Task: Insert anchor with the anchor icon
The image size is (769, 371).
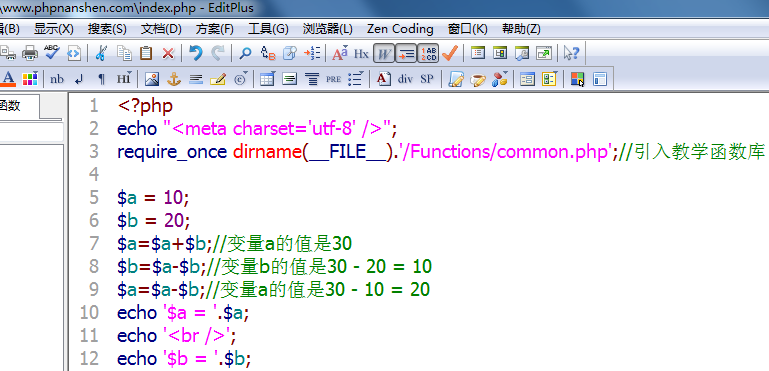Action: pyautogui.click(x=174, y=79)
